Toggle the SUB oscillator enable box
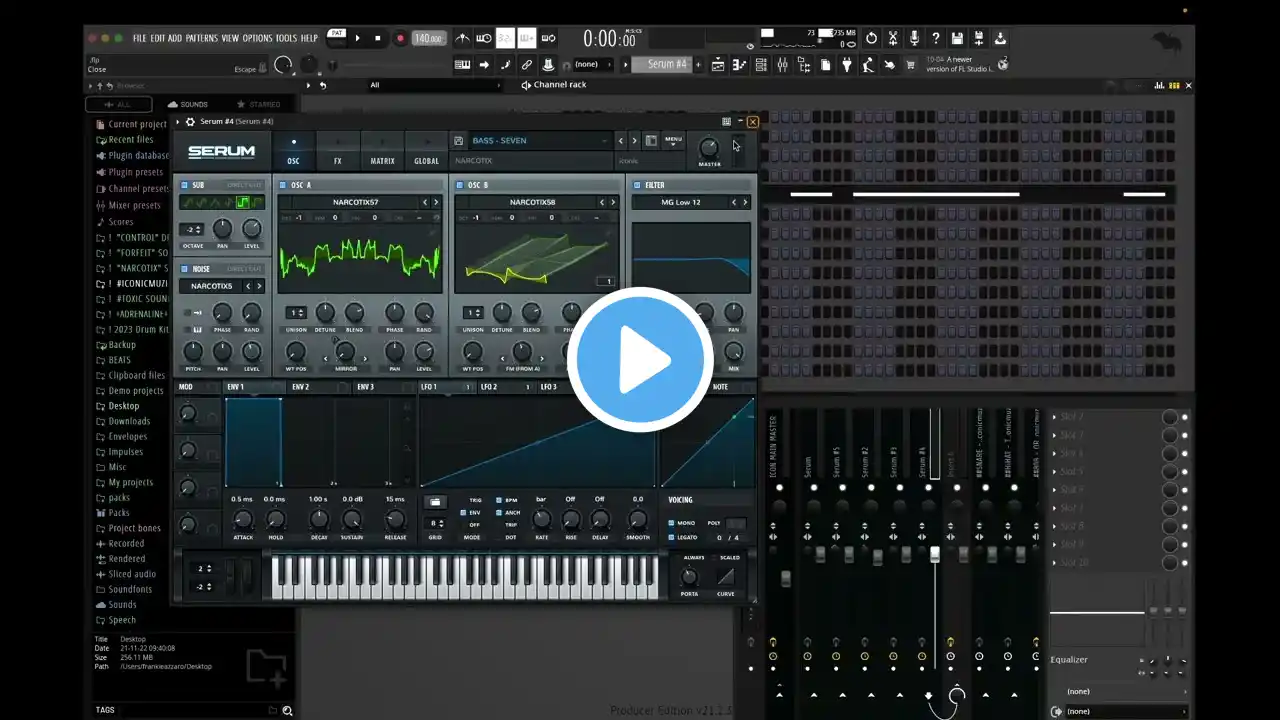Viewport: 1280px width, 720px height. [185, 185]
